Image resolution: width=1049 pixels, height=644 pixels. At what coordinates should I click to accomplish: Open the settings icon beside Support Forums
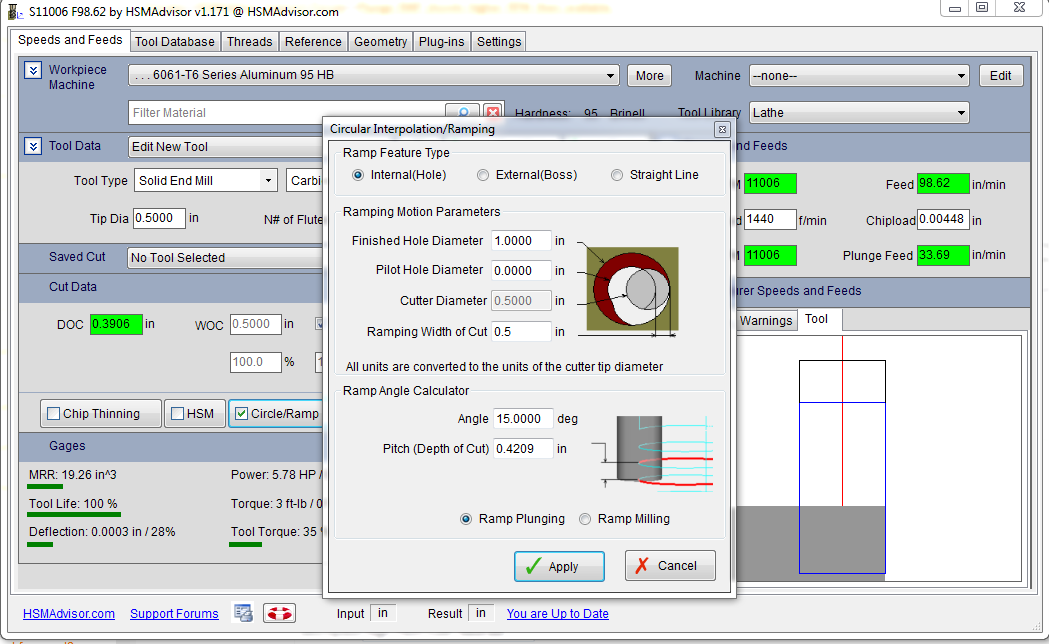(242, 613)
